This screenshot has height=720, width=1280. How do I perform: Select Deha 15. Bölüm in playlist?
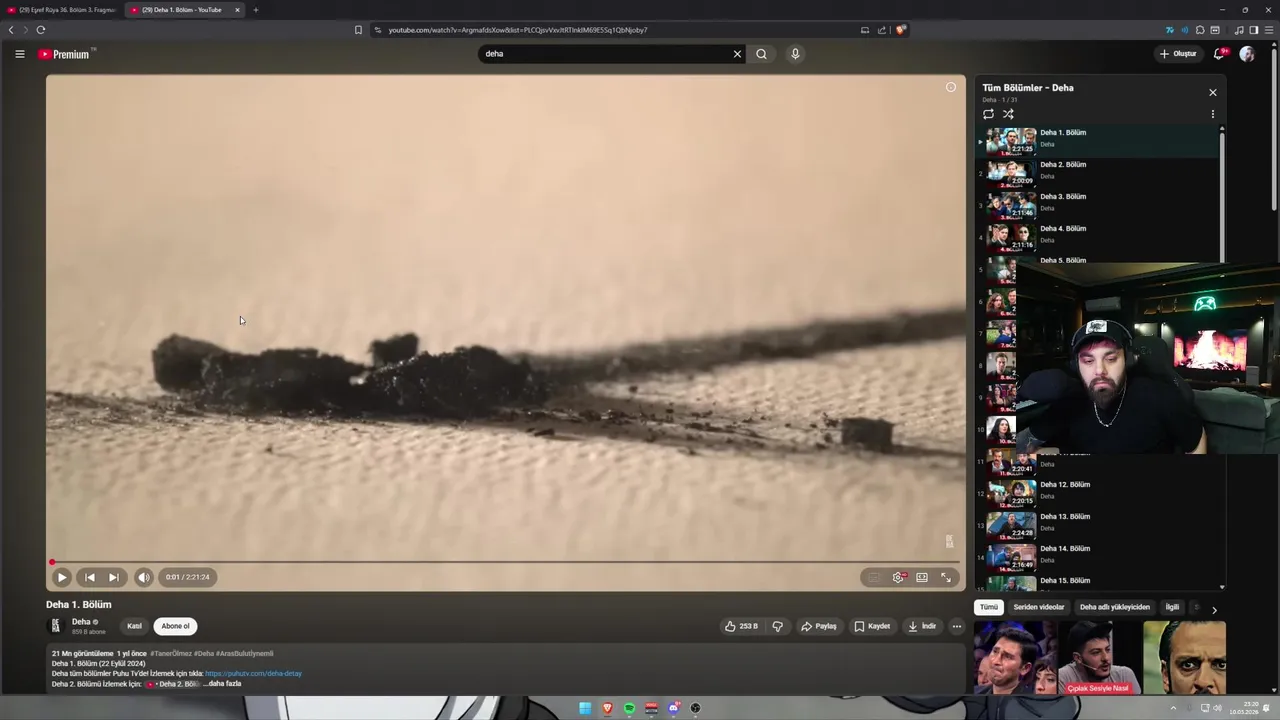[1098, 582]
